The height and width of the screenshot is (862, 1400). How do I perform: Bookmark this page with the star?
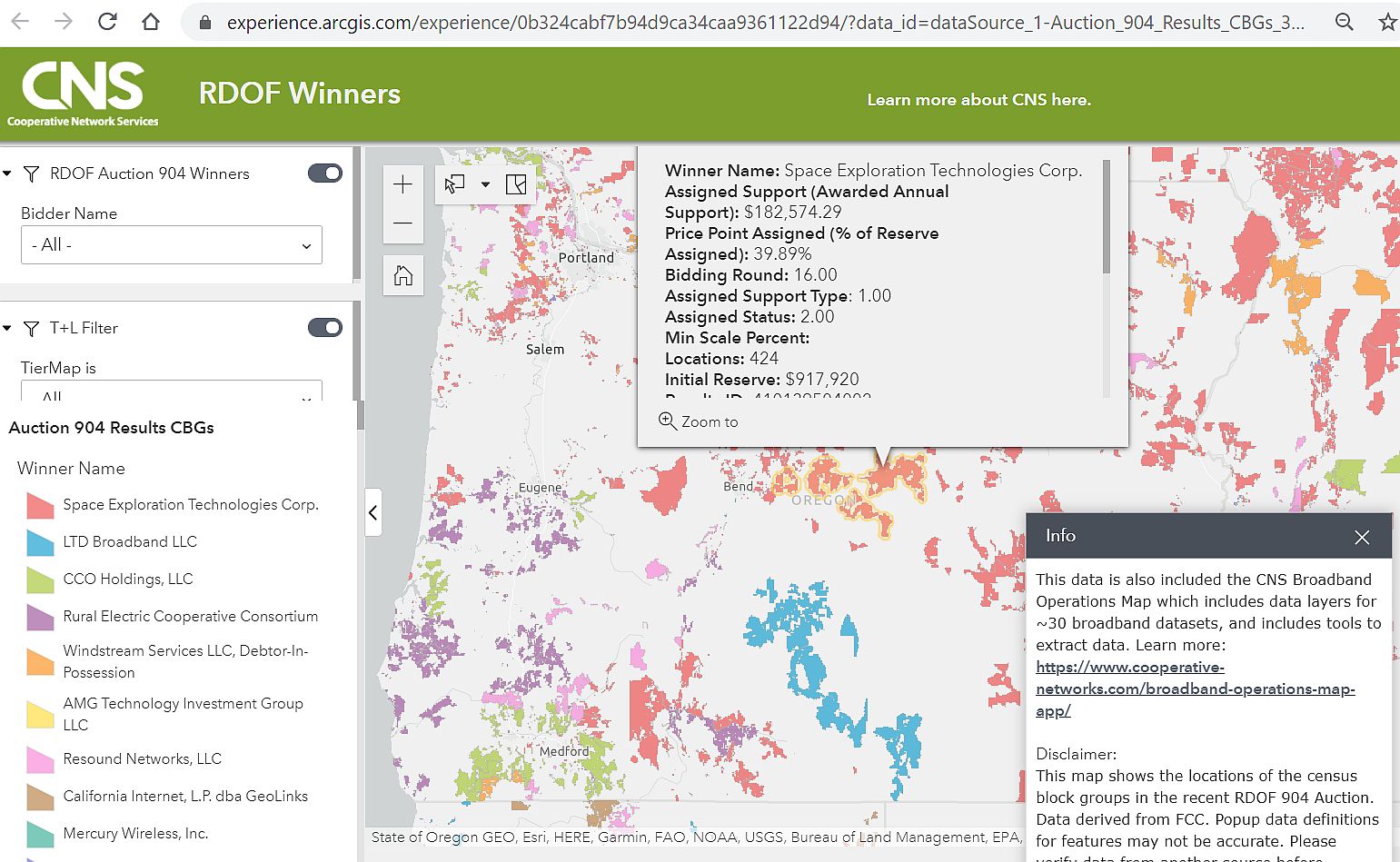click(x=1387, y=23)
